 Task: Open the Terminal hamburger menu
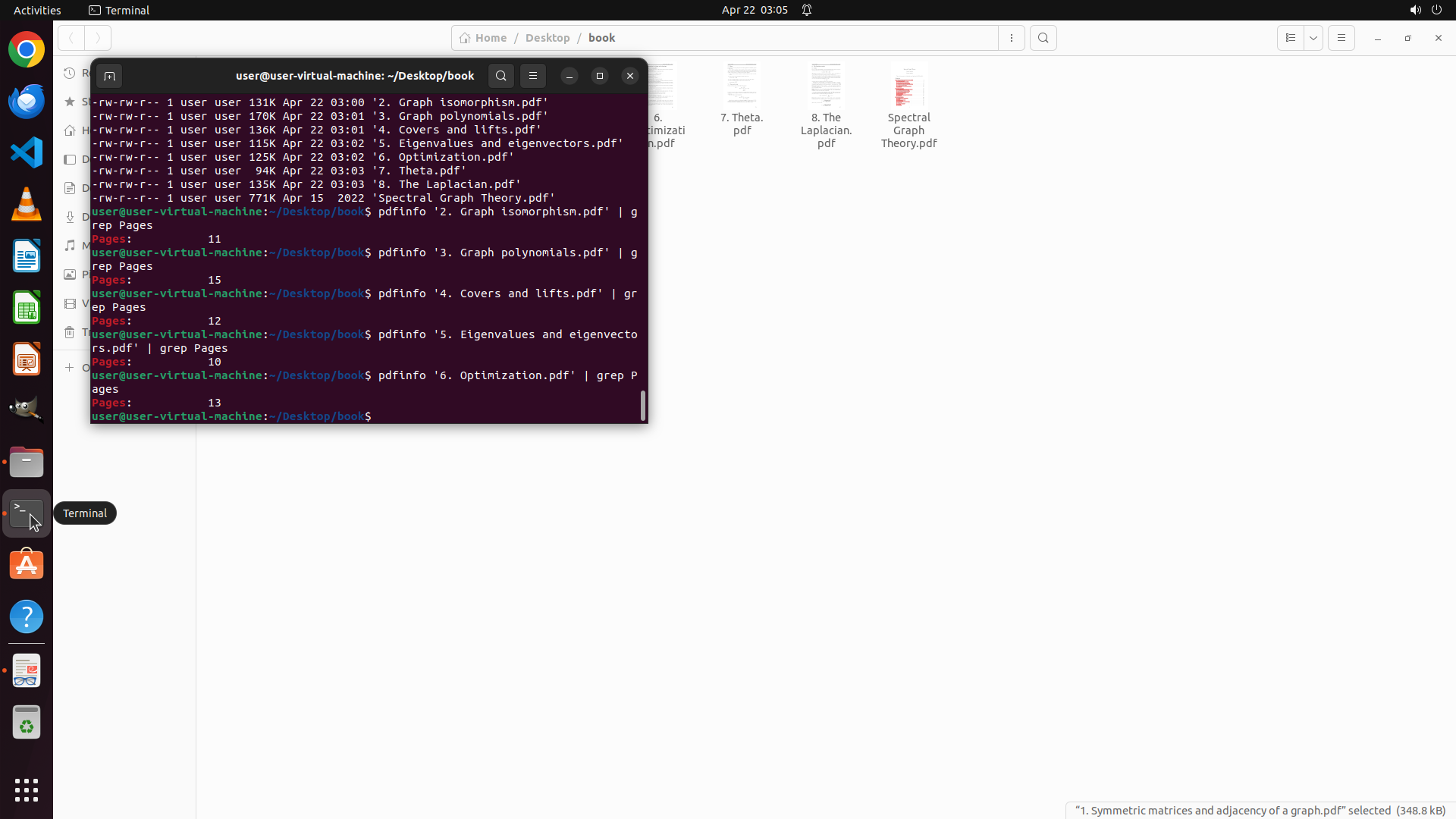[x=533, y=76]
